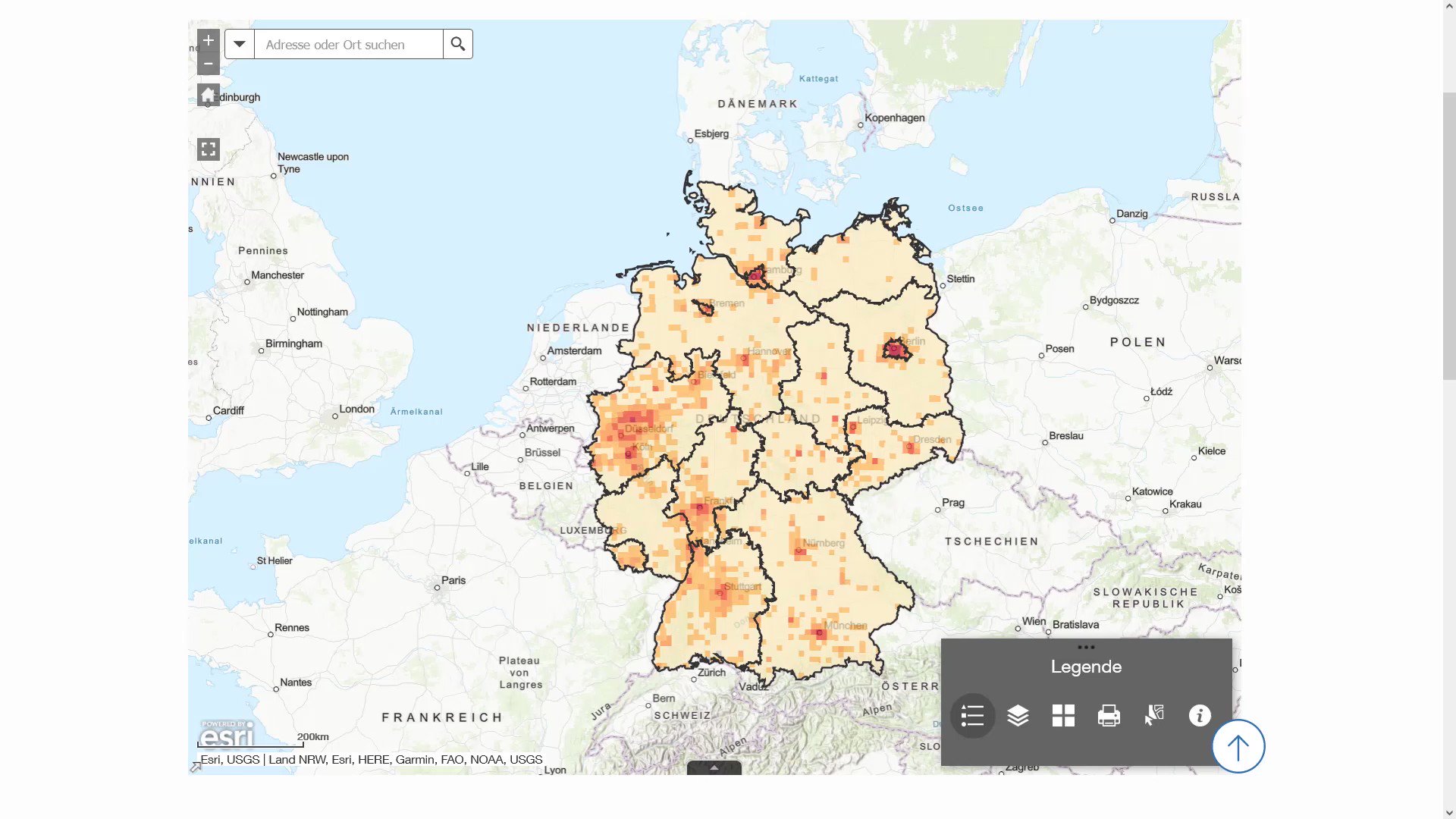Click the Kopenhagen city label
Screen dimensions: 1456x819
click(895, 118)
